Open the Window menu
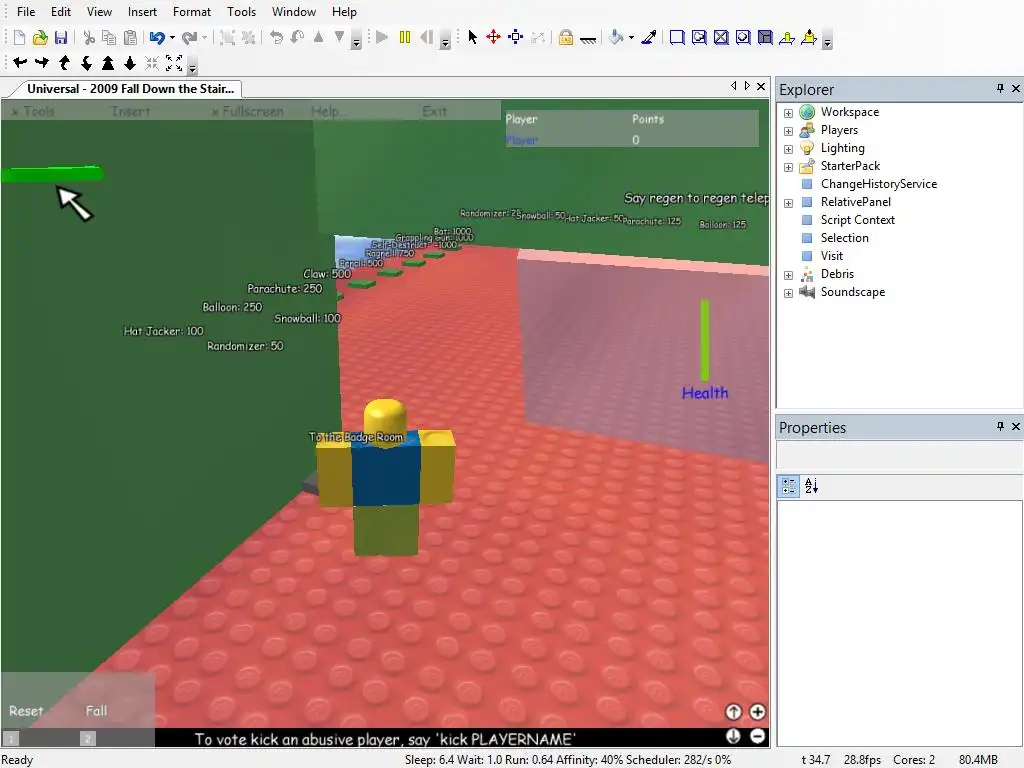 tap(294, 12)
